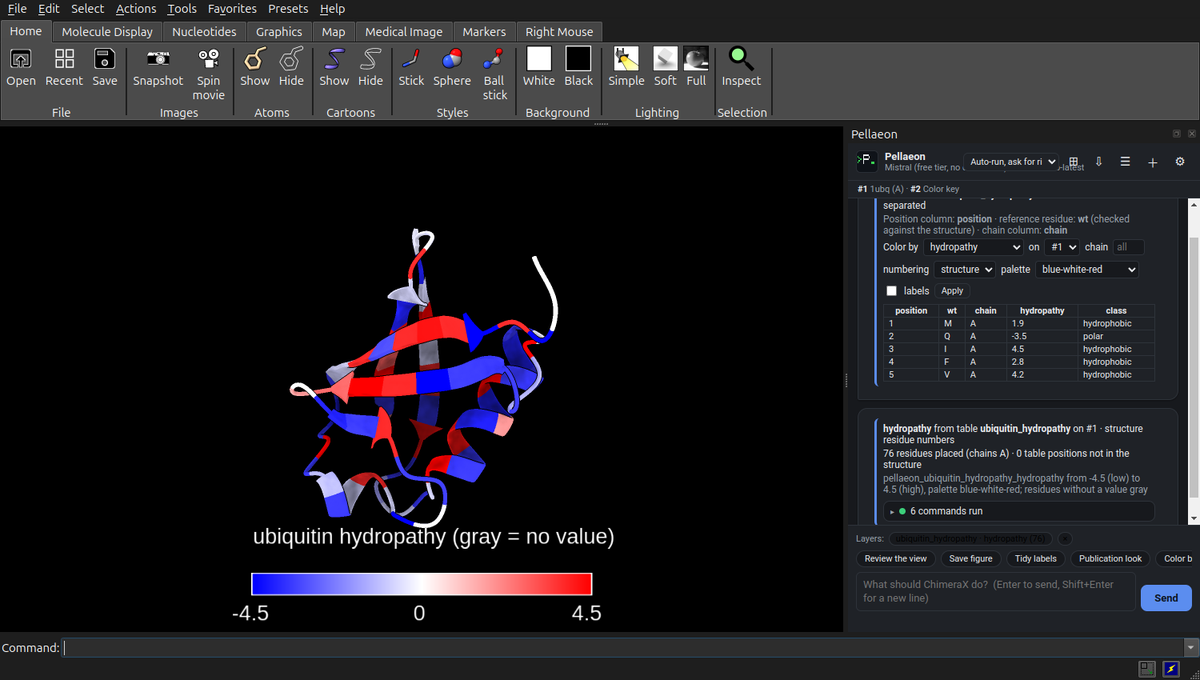Viewport: 1200px width, 680px height.
Task: Switch to the Molecule Display tab
Action: click(107, 32)
